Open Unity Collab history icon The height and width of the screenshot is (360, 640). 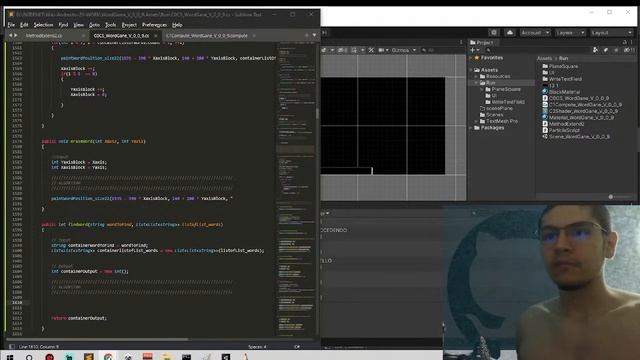click(x=493, y=33)
